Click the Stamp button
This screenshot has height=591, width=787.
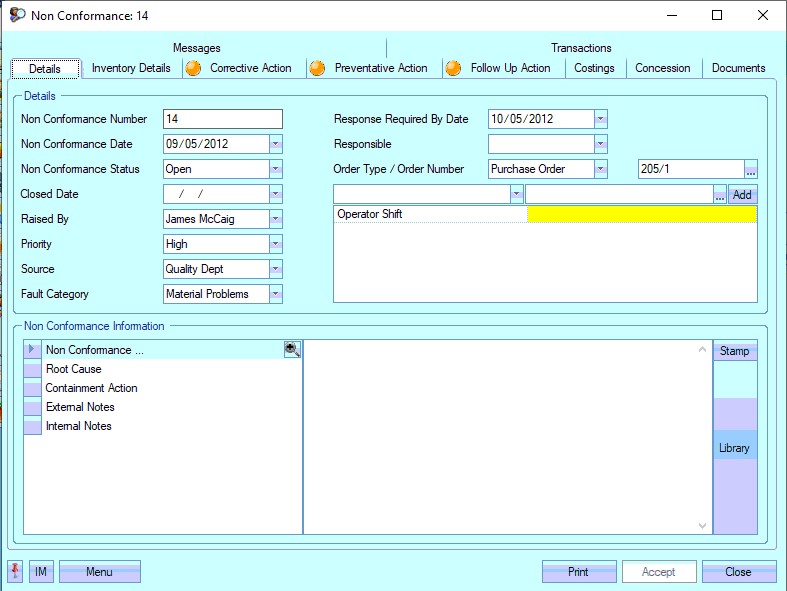pyautogui.click(x=734, y=351)
